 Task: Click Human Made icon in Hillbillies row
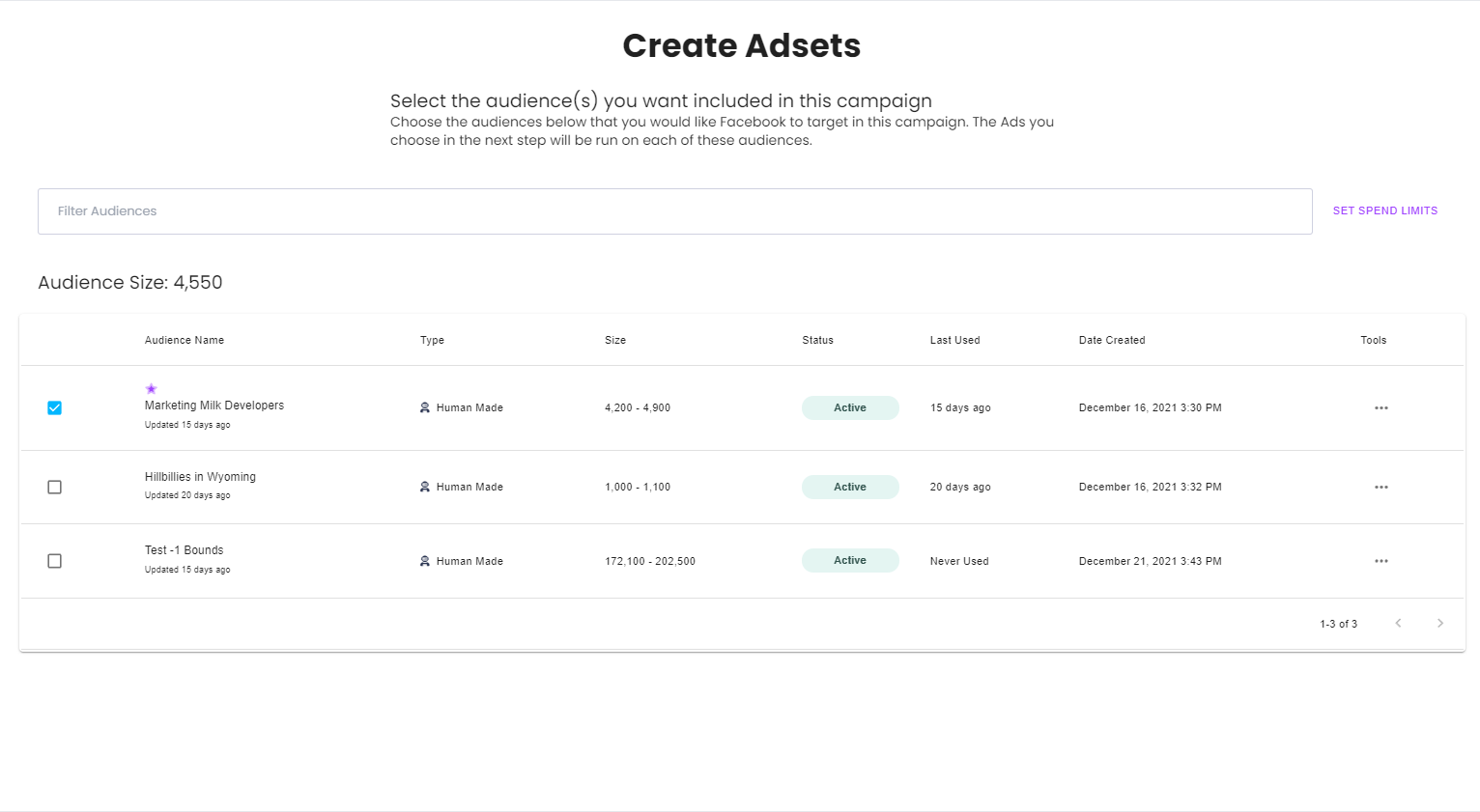coord(424,488)
